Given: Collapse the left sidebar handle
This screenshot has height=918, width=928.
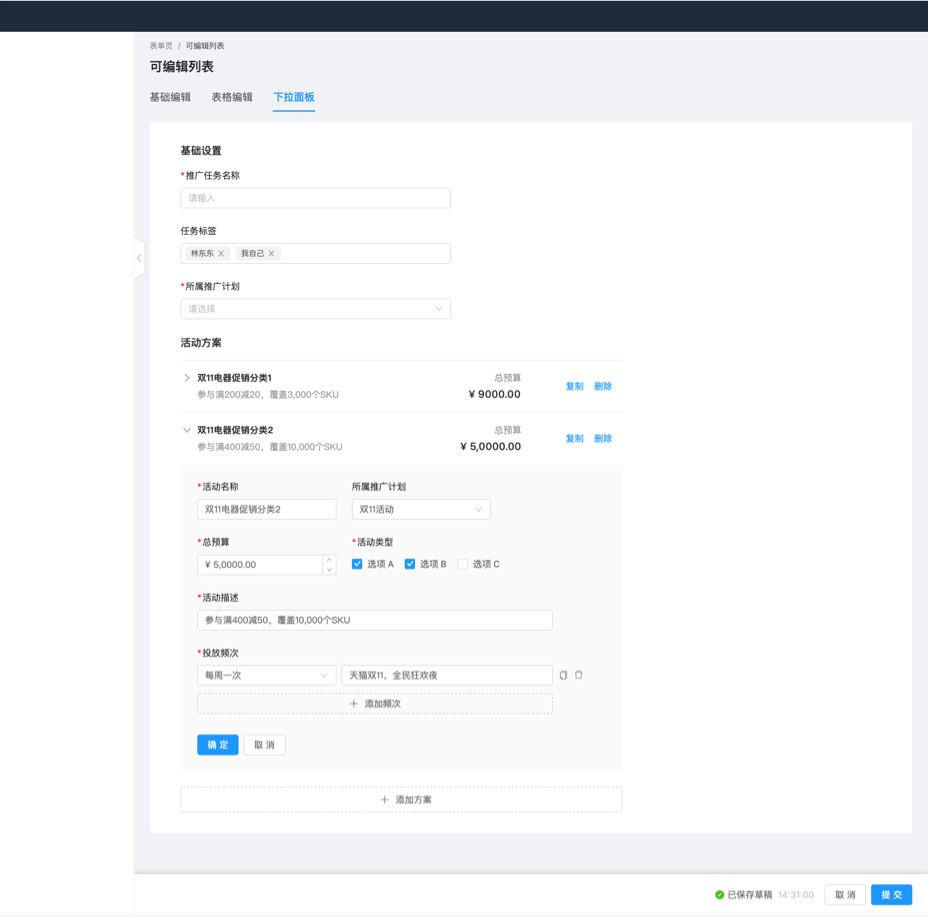Looking at the screenshot, I should tap(139, 258).
